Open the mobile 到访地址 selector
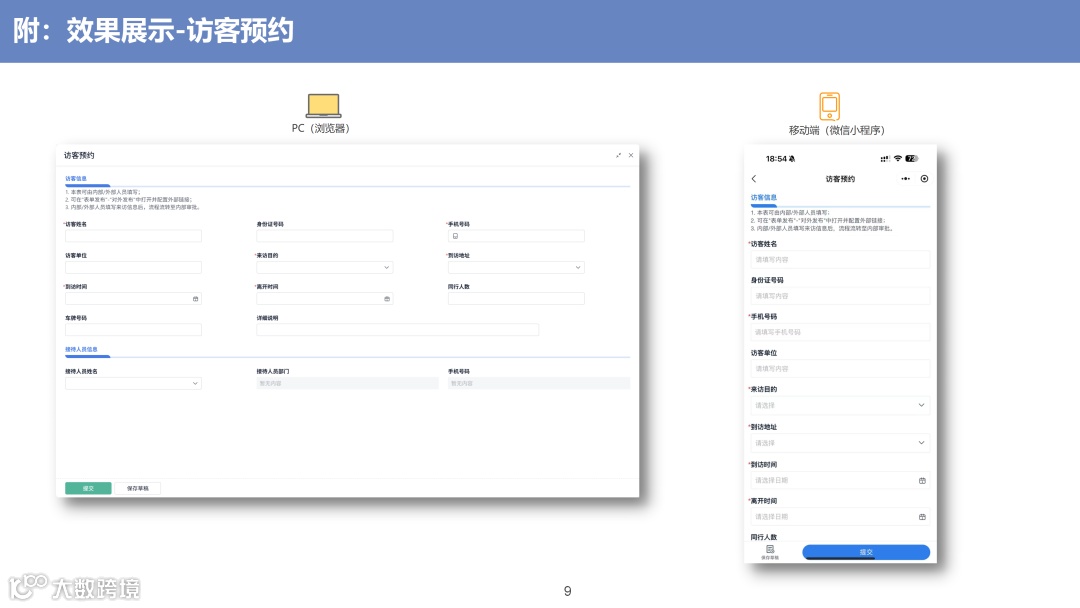The height and width of the screenshot is (608, 1080). click(x=840, y=443)
